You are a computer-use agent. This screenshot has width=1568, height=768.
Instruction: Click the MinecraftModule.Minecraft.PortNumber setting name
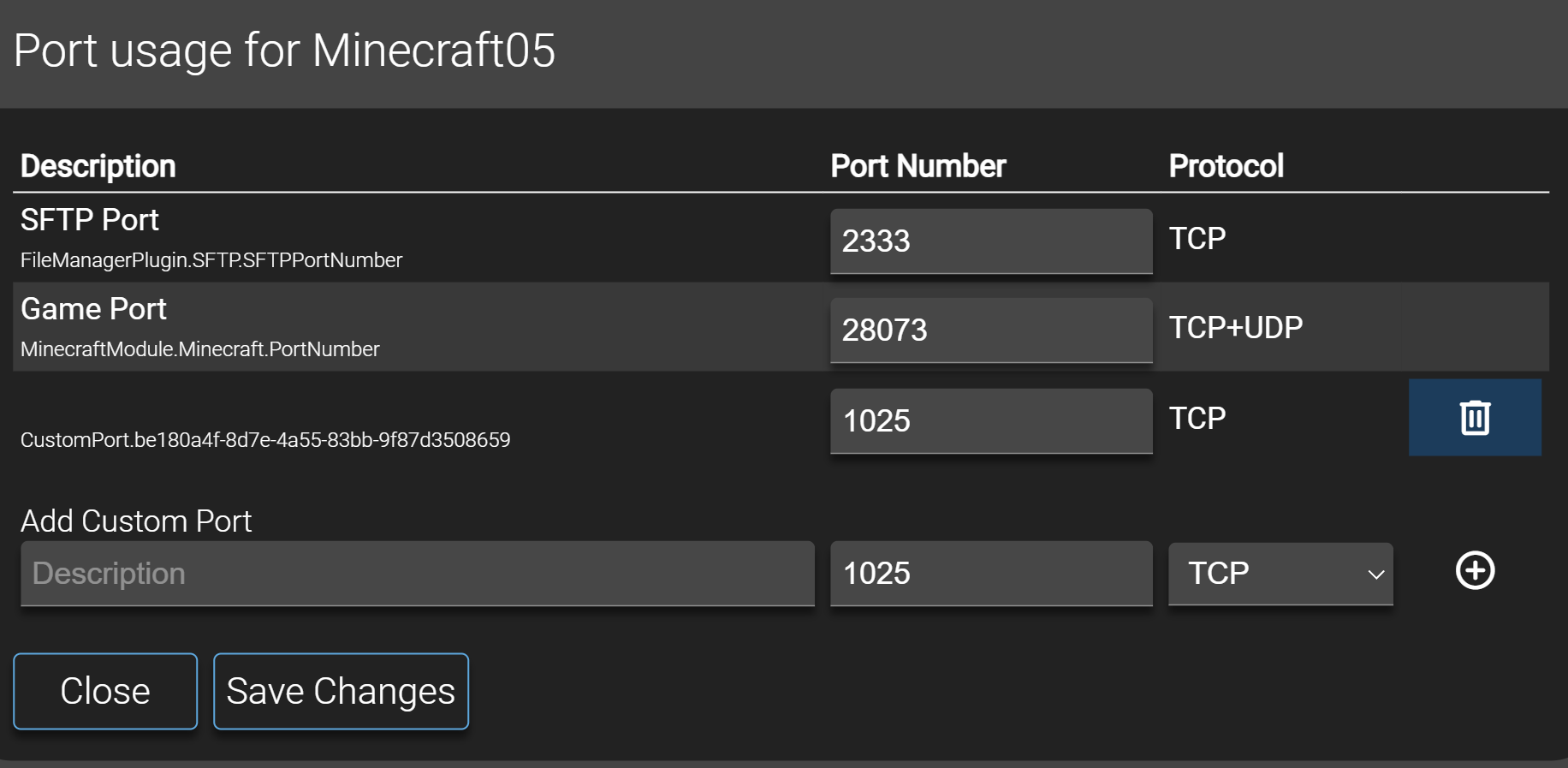pyautogui.click(x=200, y=349)
